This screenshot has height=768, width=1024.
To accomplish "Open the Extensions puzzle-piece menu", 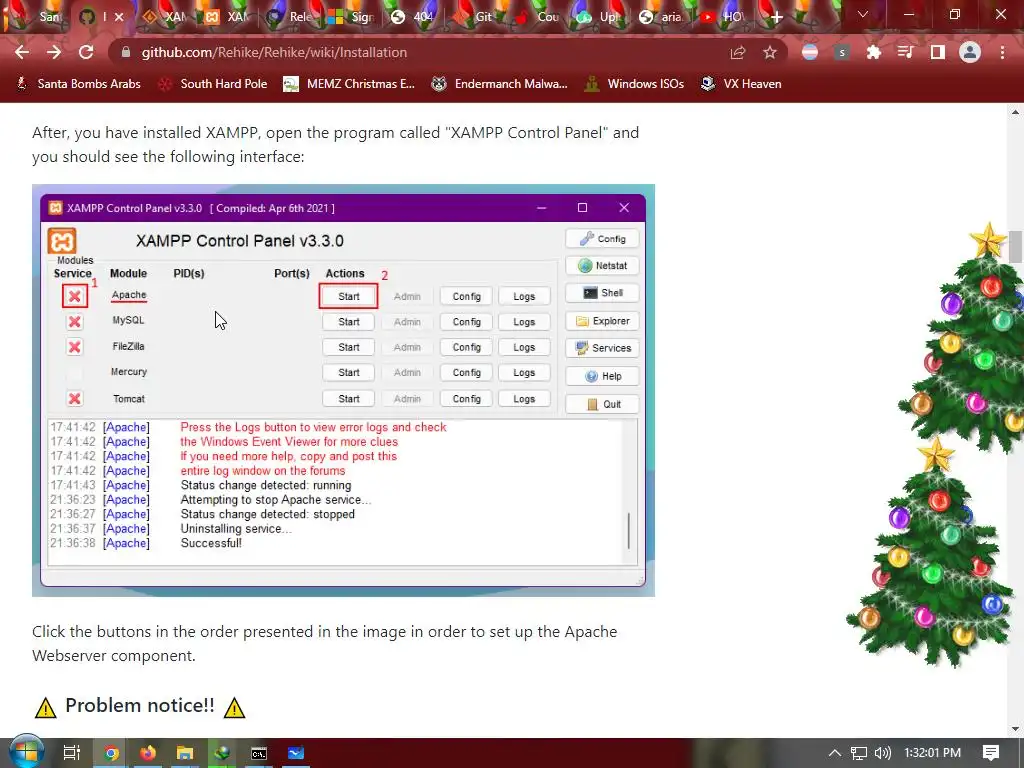I will 874,52.
